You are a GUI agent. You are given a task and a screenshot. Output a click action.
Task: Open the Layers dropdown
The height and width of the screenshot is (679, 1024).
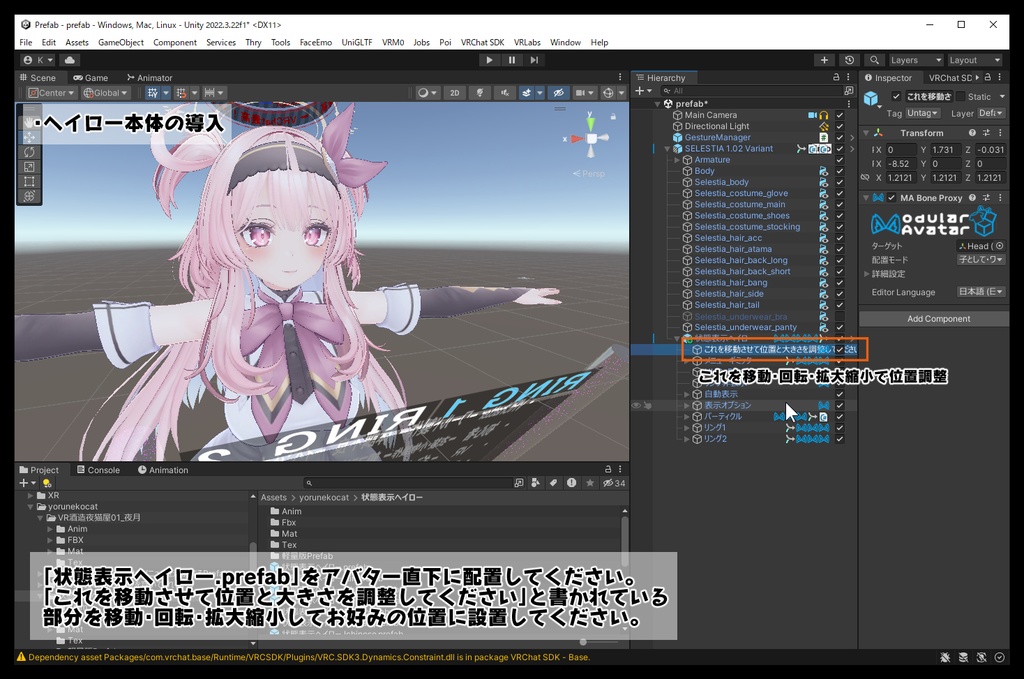[916, 60]
